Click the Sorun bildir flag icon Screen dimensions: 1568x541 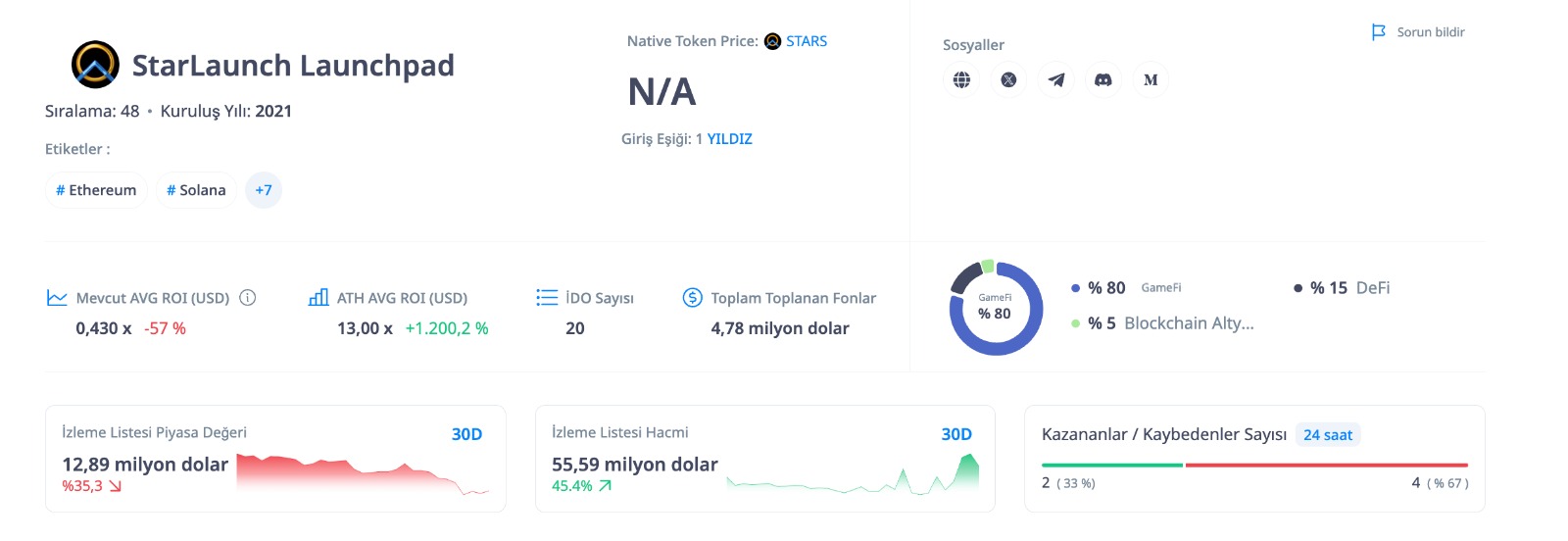1379,32
